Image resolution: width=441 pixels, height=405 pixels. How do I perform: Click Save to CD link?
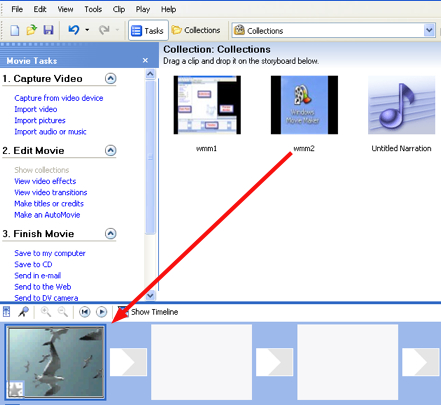coord(33,264)
